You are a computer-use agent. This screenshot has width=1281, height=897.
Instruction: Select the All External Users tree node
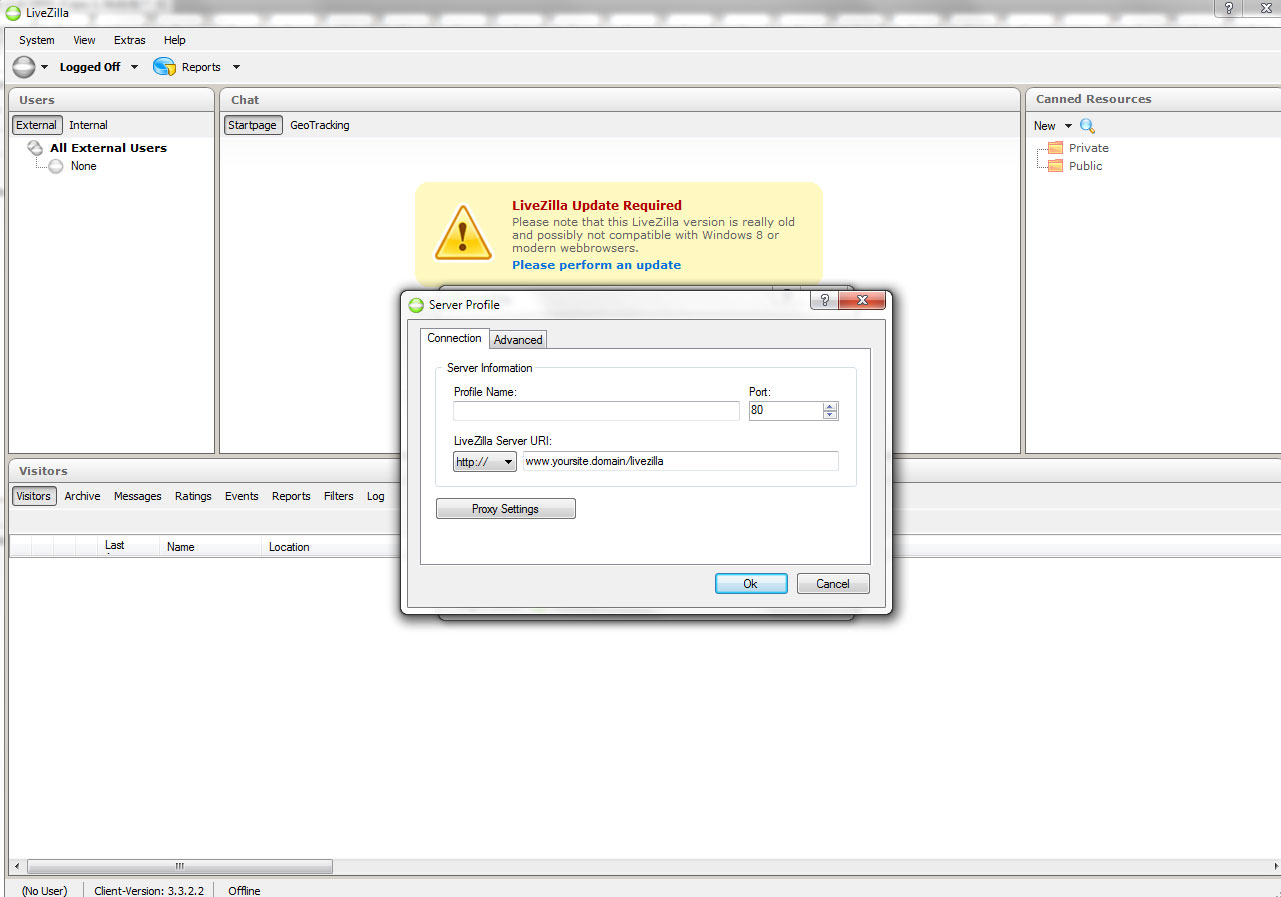click(109, 148)
